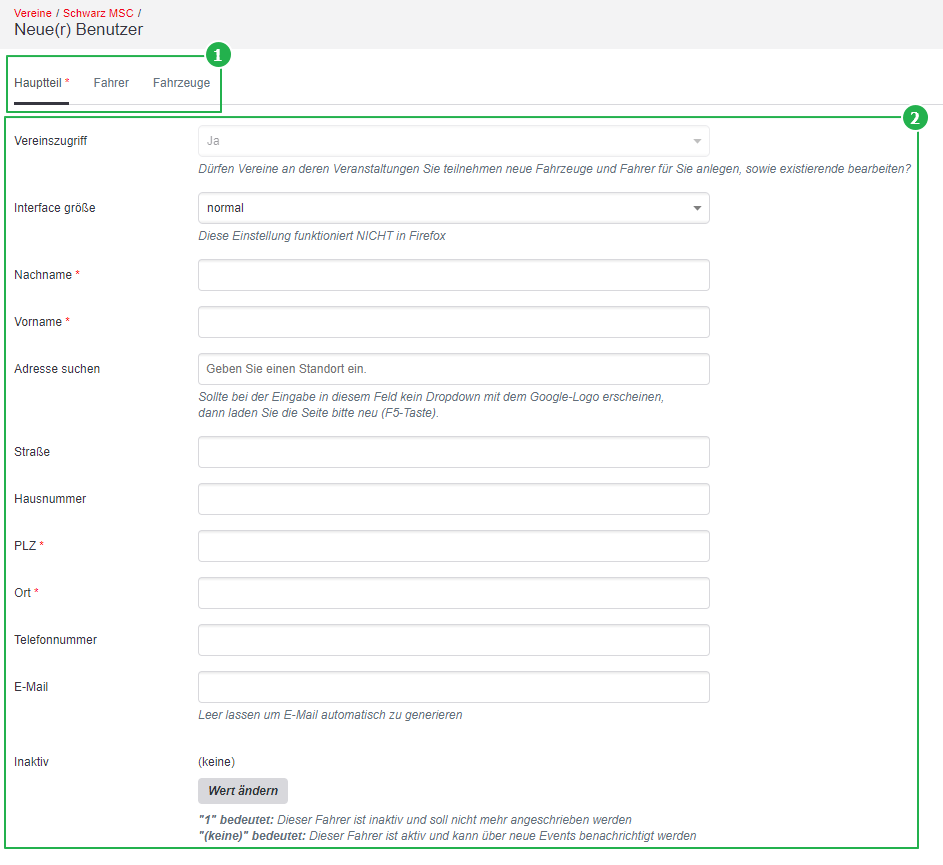Click the Straße label
This screenshot has width=943, height=865.
[x=32, y=452]
